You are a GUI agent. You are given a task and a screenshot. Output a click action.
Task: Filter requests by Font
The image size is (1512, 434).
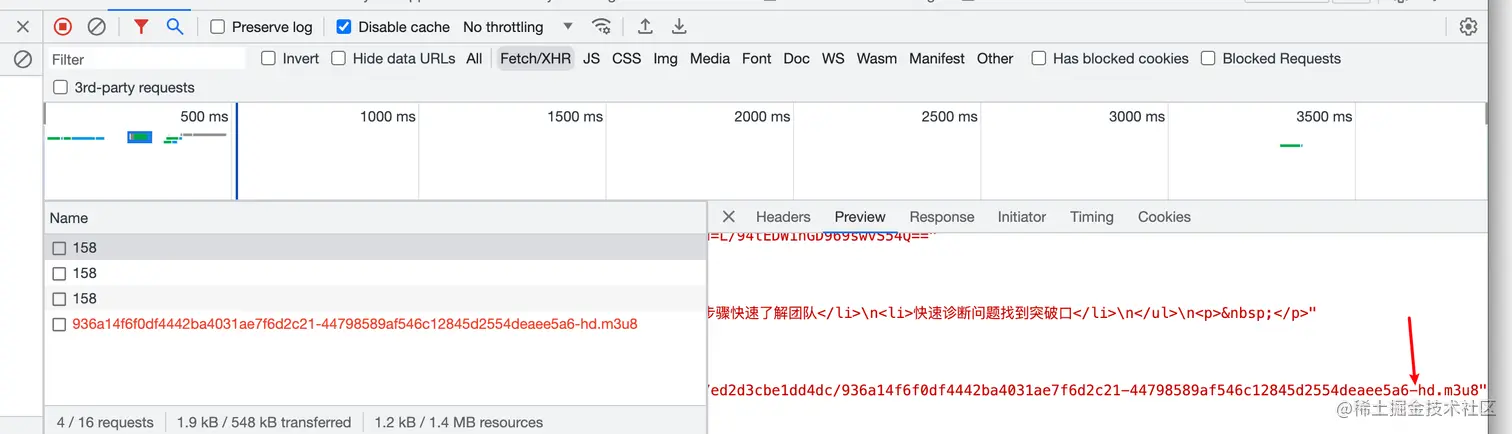coord(756,58)
